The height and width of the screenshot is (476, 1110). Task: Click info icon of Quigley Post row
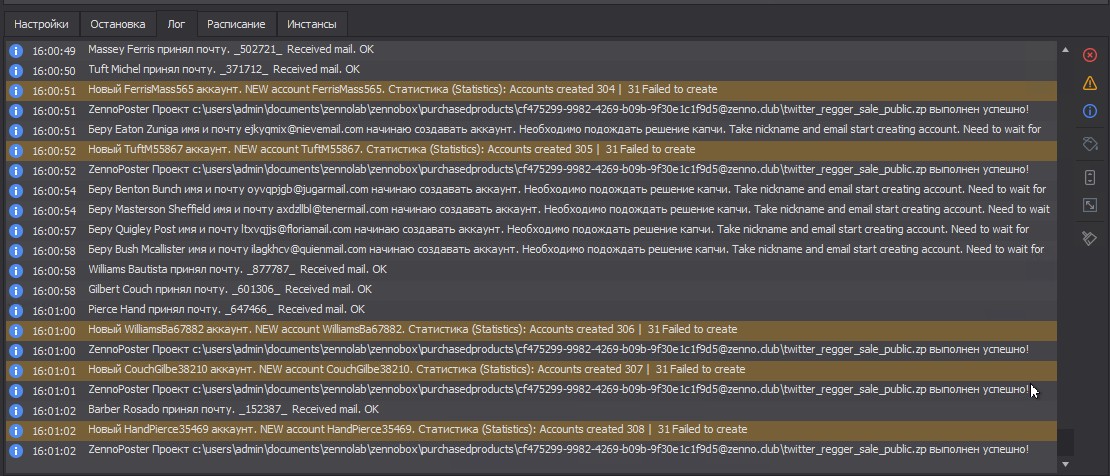[x=16, y=231]
